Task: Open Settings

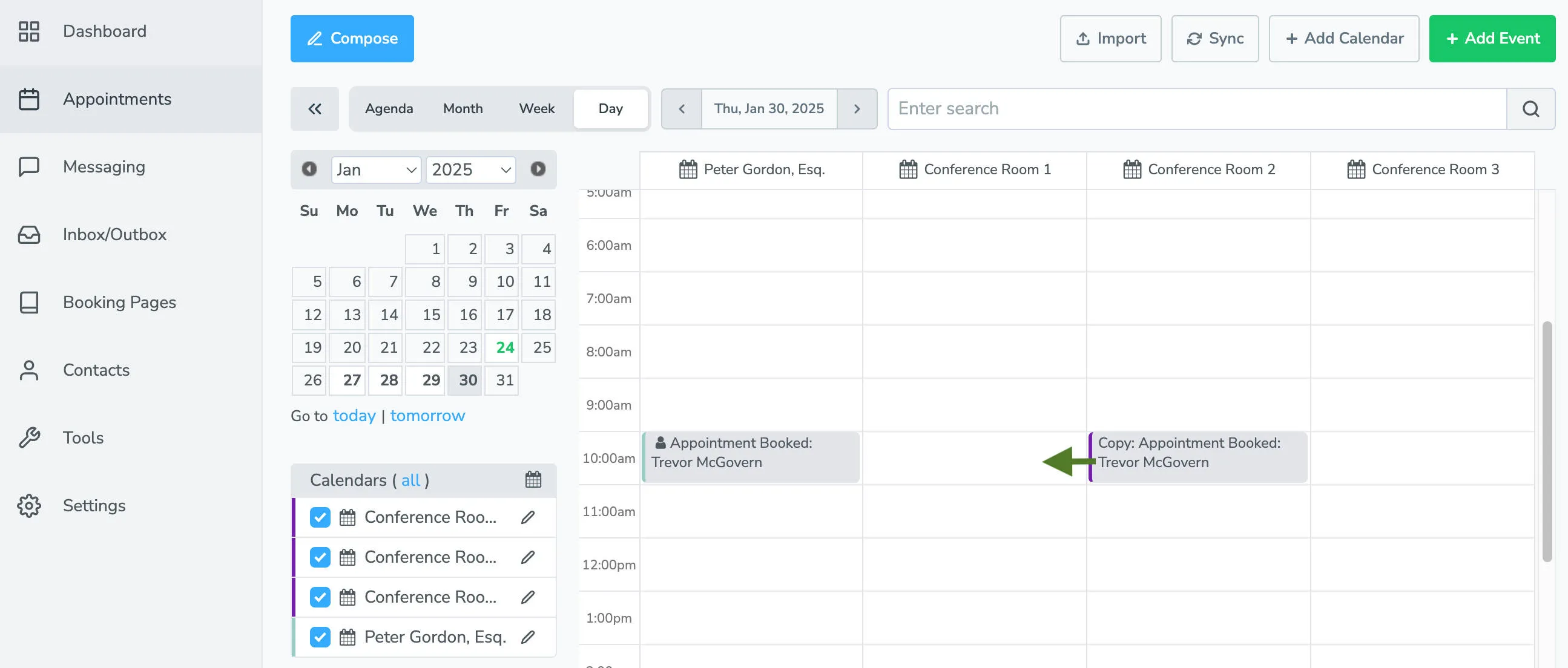Action: coord(94,506)
